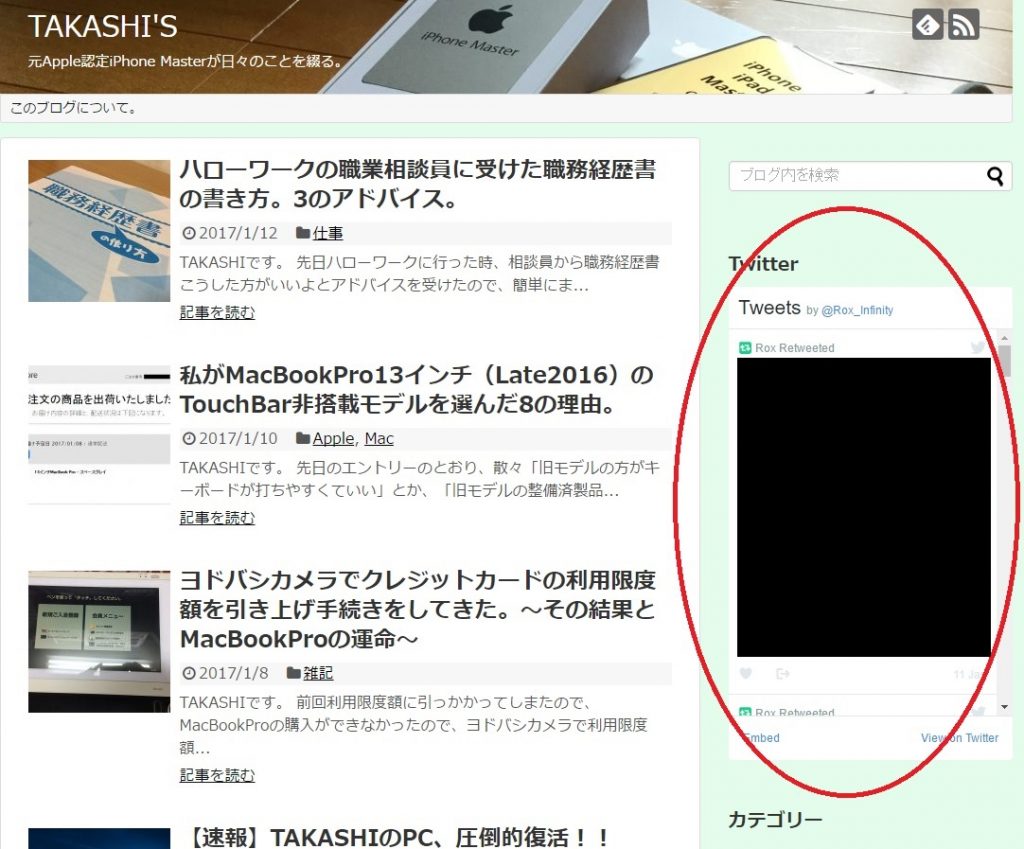Image resolution: width=1024 pixels, height=849 pixels.
Task: Click the search magnifier icon
Action: pyautogui.click(x=995, y=176)
